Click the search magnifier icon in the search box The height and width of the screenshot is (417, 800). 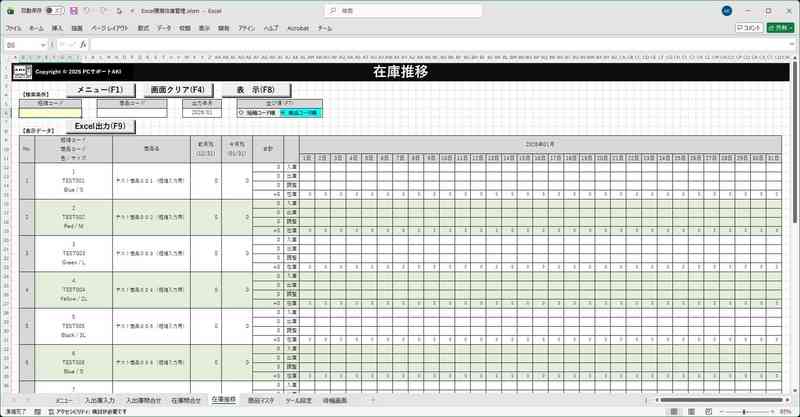[x=331, y=10]
